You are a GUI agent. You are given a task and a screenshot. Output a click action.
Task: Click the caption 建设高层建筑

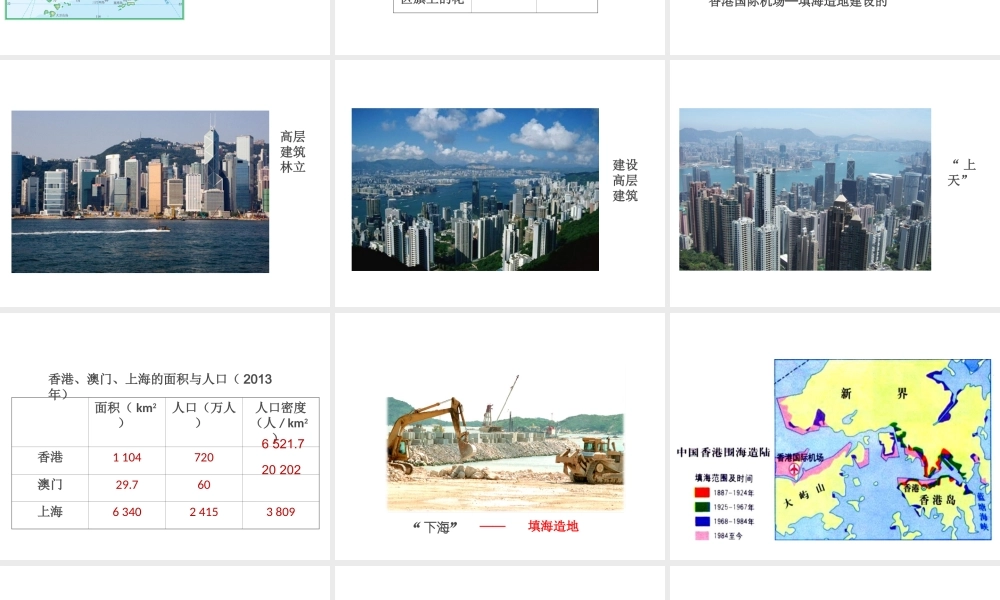625,180
